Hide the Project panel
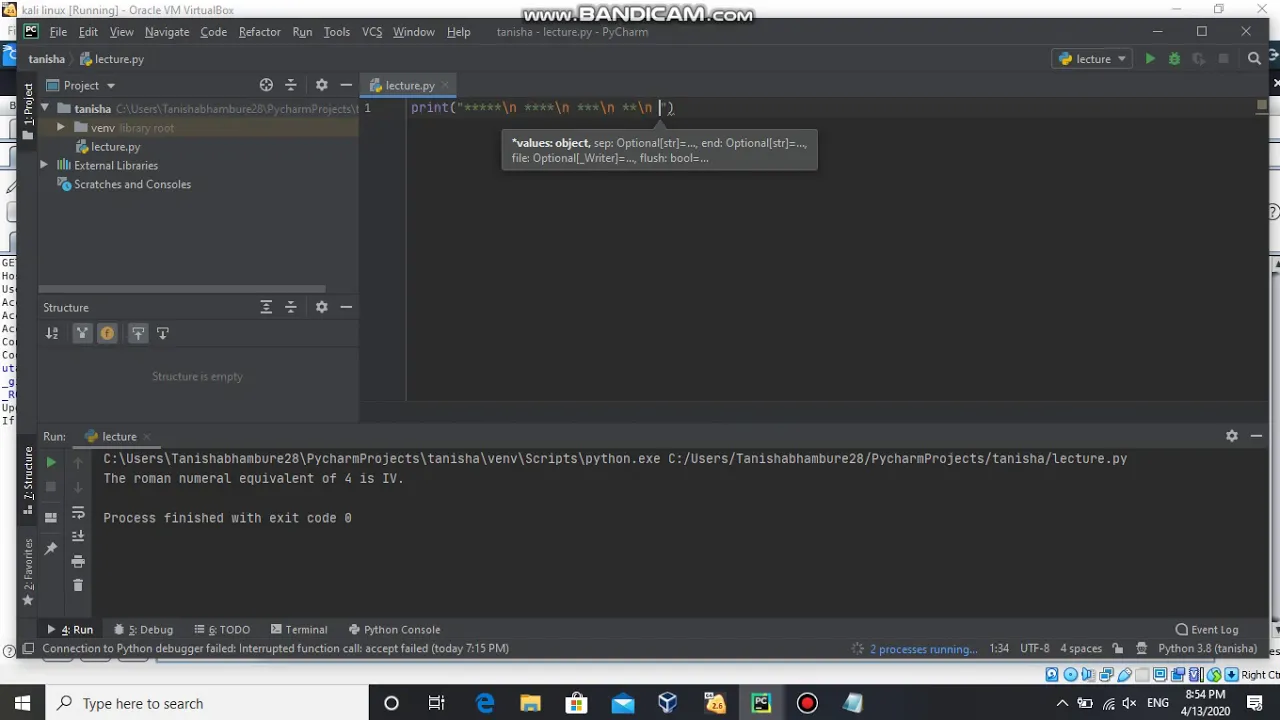Screen dimensions: 1280x720 click(x=346, y=85)
